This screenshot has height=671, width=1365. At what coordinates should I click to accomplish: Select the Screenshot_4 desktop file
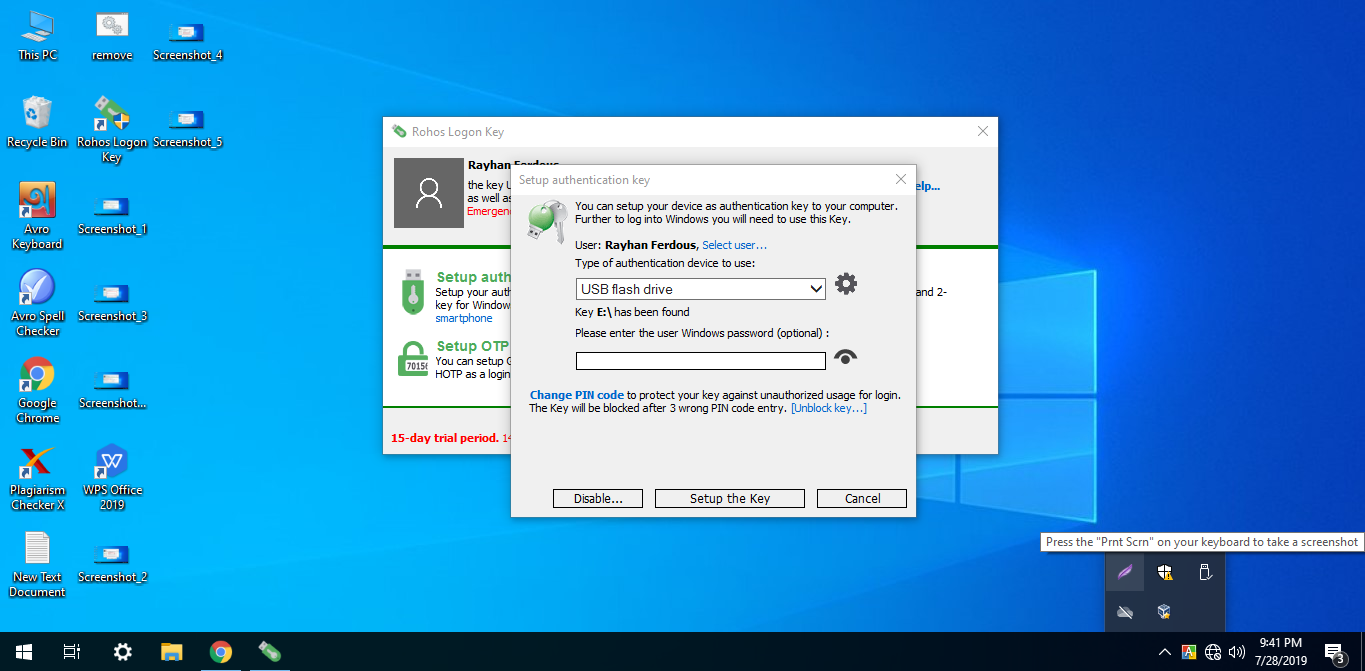187,40
